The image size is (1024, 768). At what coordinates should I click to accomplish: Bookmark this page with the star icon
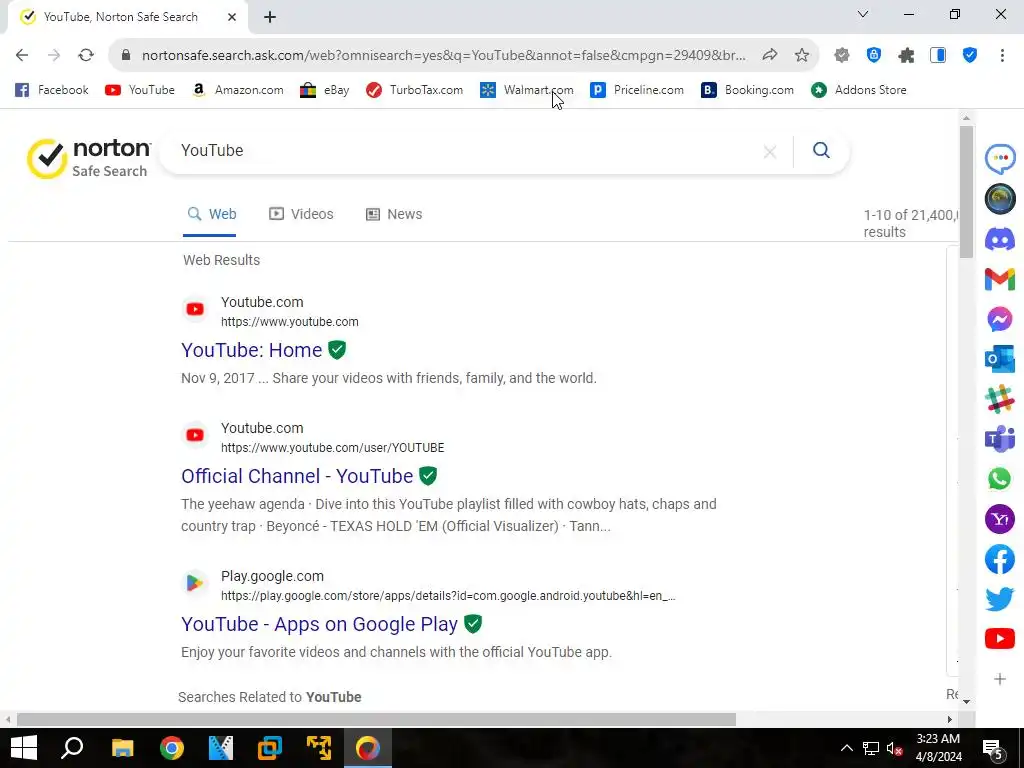(802, 55)
